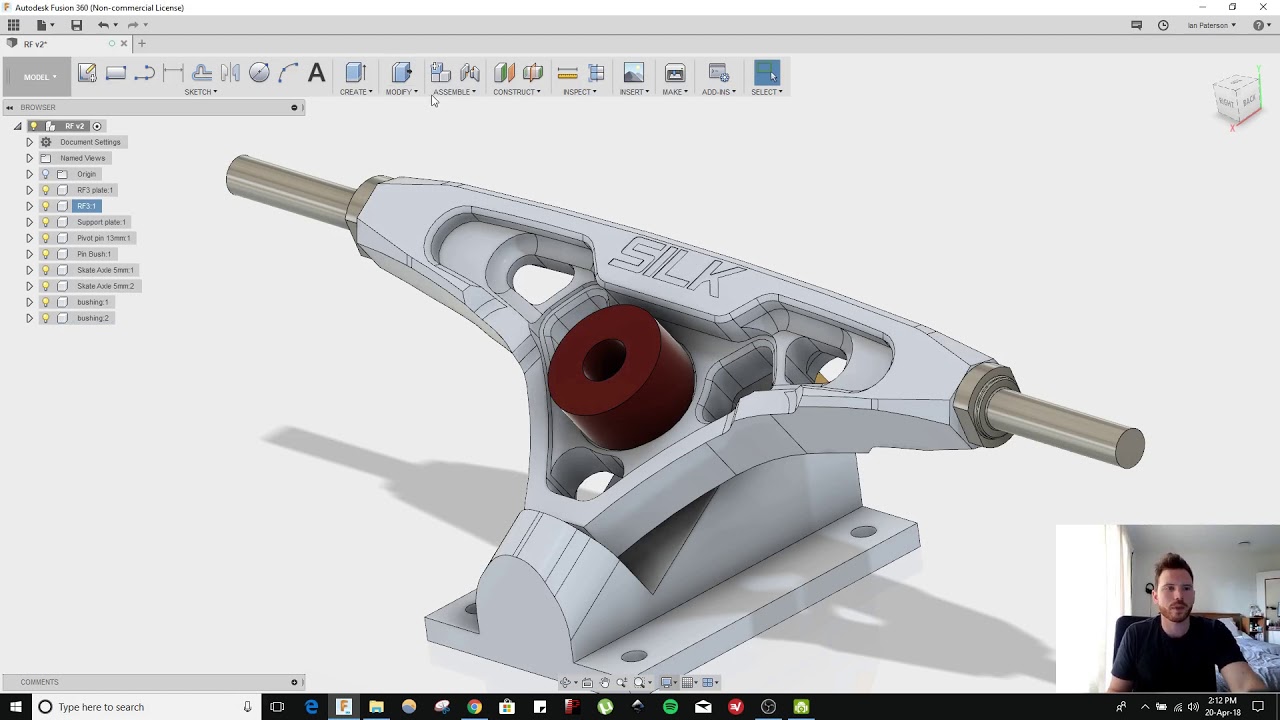Click the New Component assemble icon
The image size is (1280, 720).
[x=440, y=73]
